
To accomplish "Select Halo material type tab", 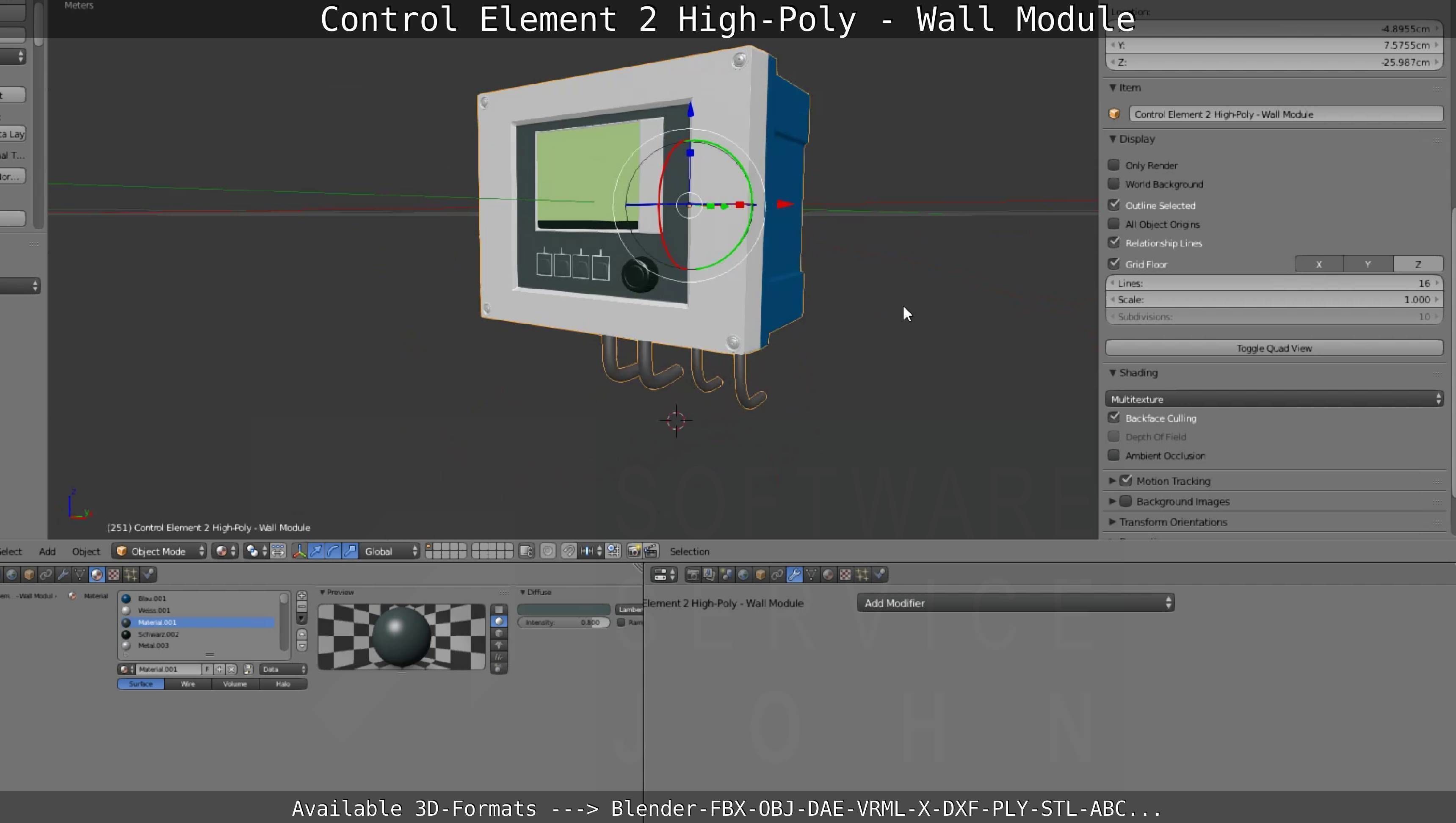I will click(x=283, y=684).
